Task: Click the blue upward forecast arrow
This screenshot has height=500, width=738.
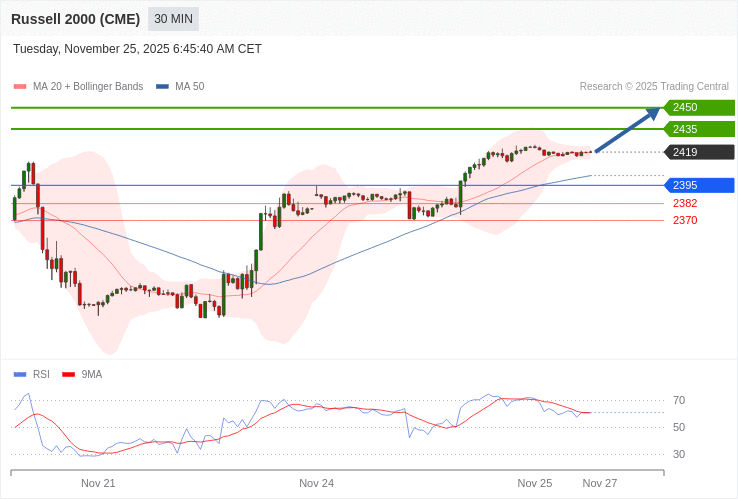Action: (x=628, y=130)
